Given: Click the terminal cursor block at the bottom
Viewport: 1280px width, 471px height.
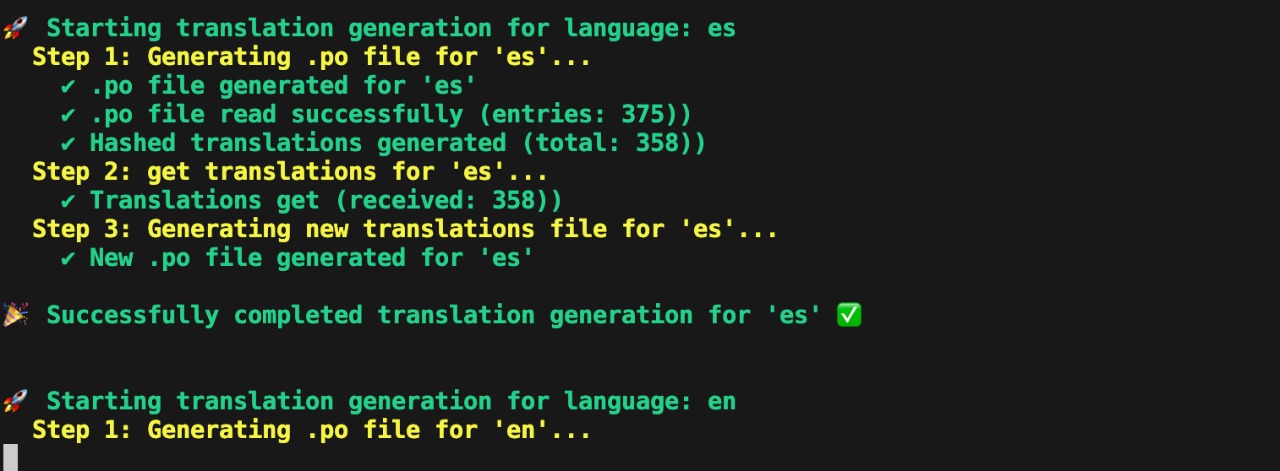Looking at the screenshot, I should 11,458.
